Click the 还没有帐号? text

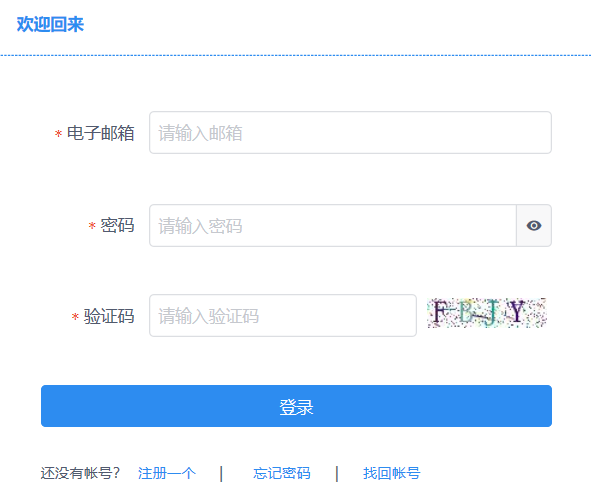(80, 473)
